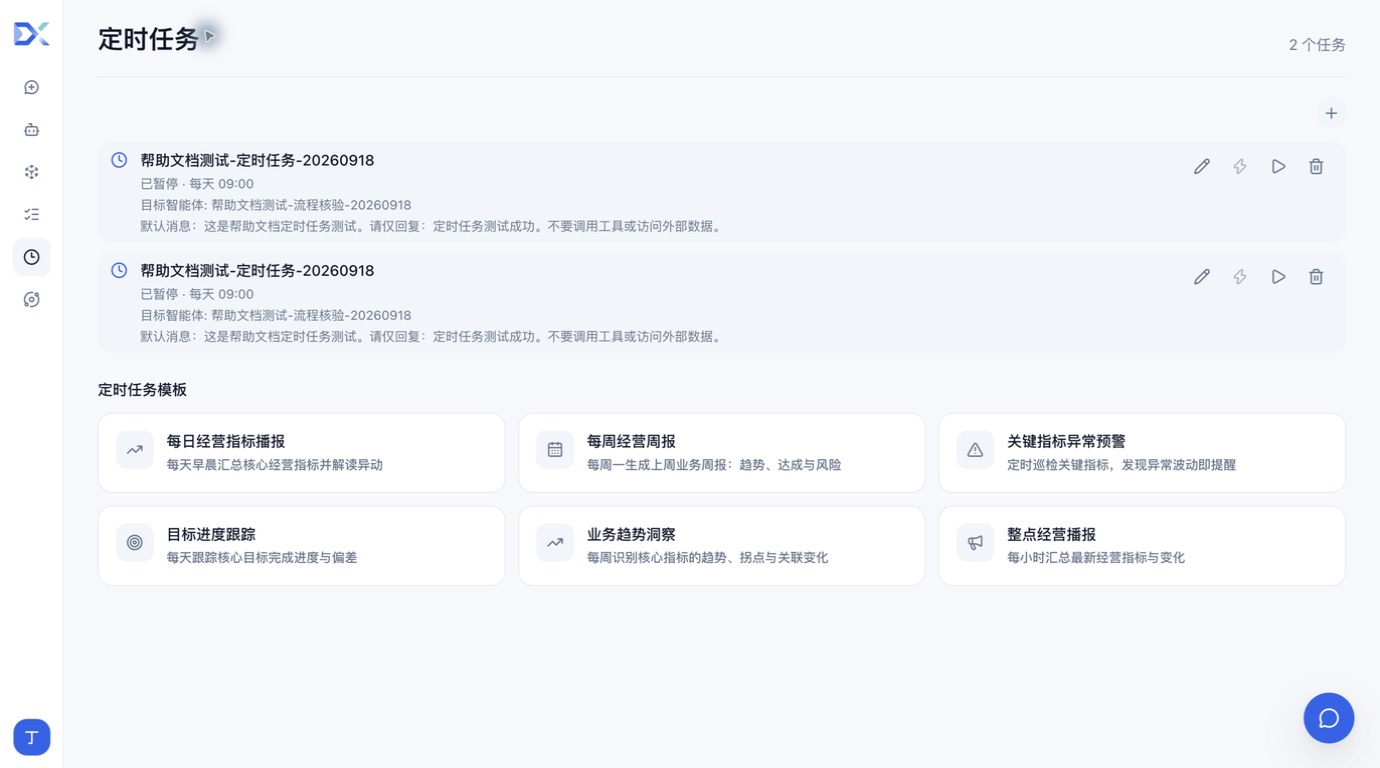This screenshot has width=1380, height=768.
Task: Click the lightning icon on the first task
Action: click(x=1240, y=167)
